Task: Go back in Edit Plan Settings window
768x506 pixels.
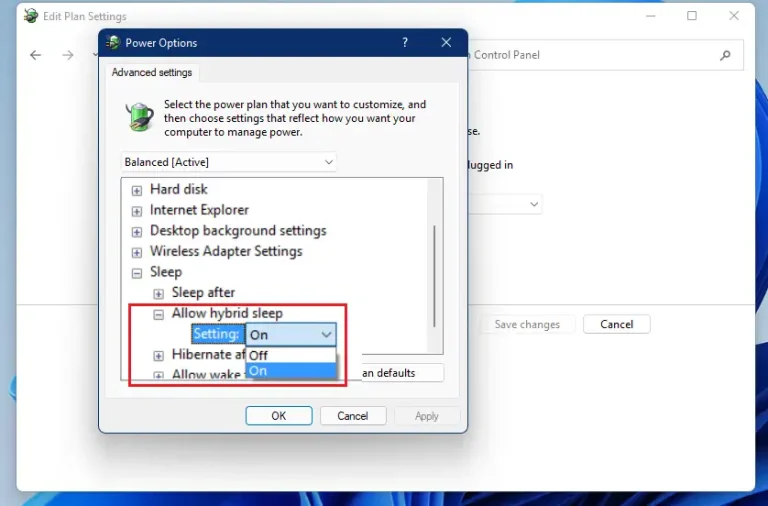Action: (x=35, y=55)
